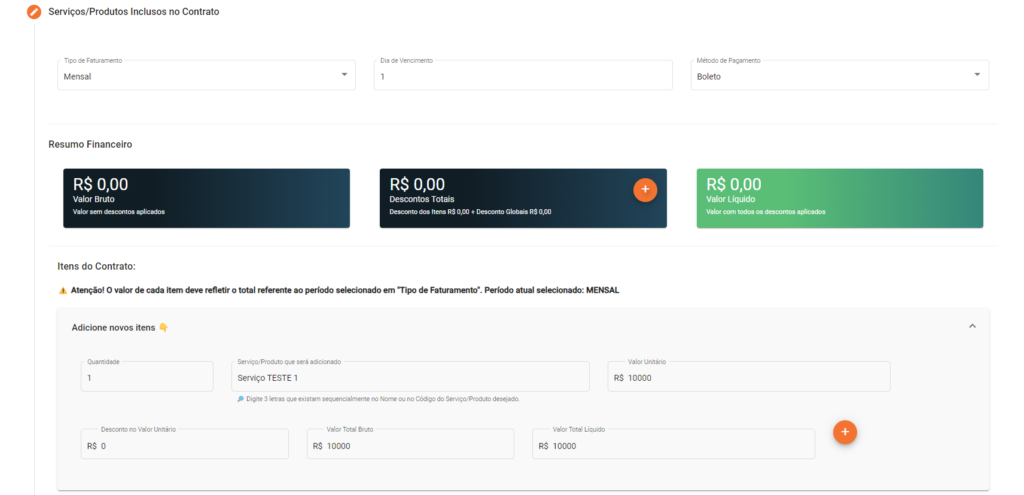This screenshot has width=1024, height=495.
Task: Collapse the Adicione novos itens panel chevron
Action: (972, 326)
